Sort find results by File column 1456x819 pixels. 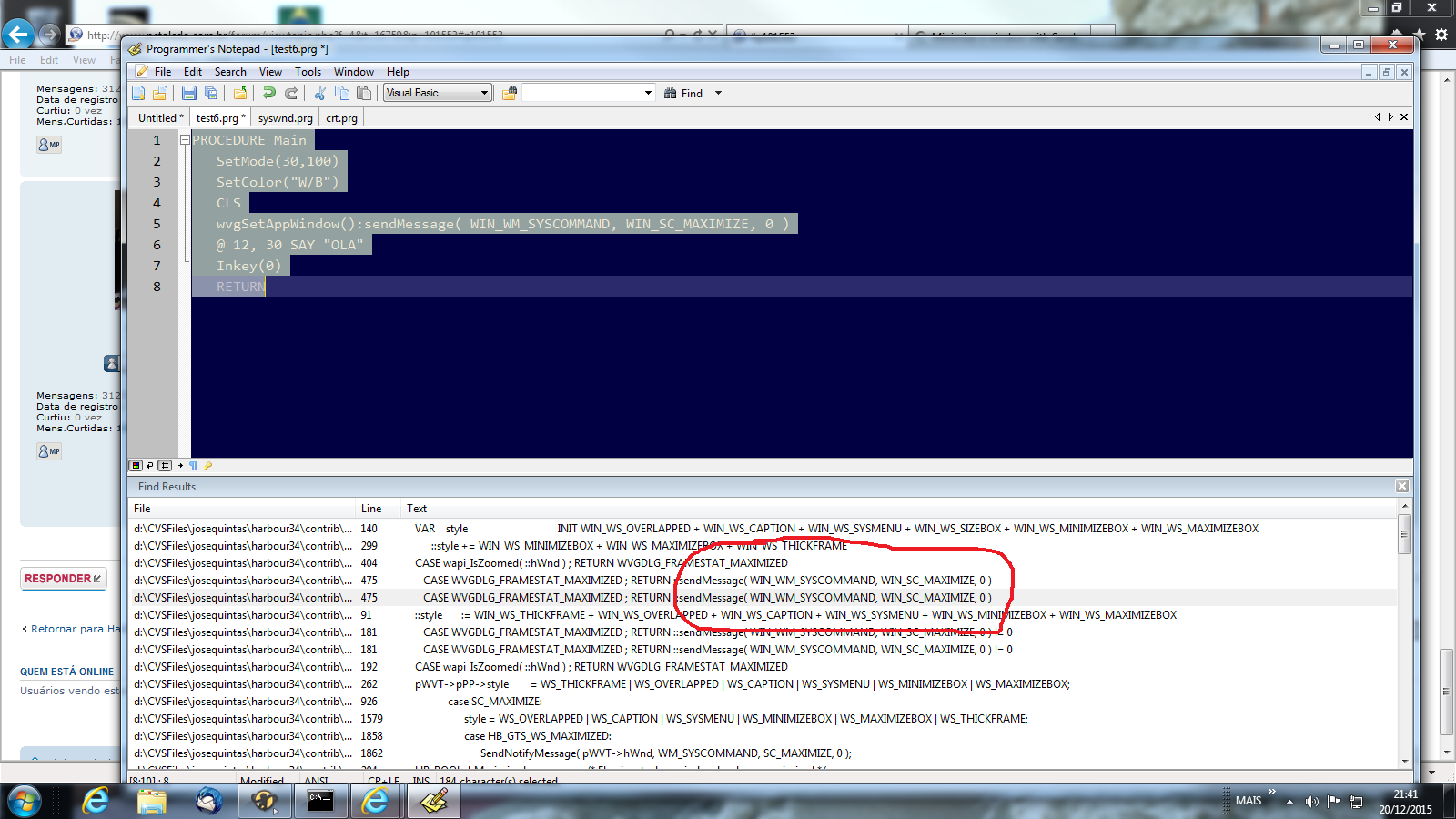(x=243, y=509)
